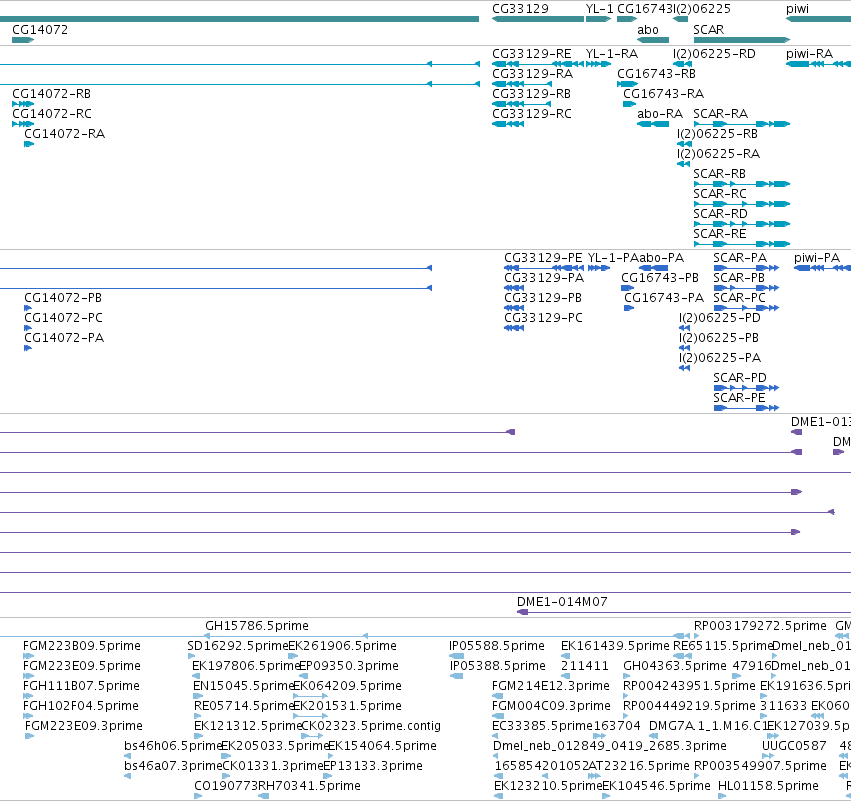Click the GH15786.5prime EST label

(x=257, y=626)
